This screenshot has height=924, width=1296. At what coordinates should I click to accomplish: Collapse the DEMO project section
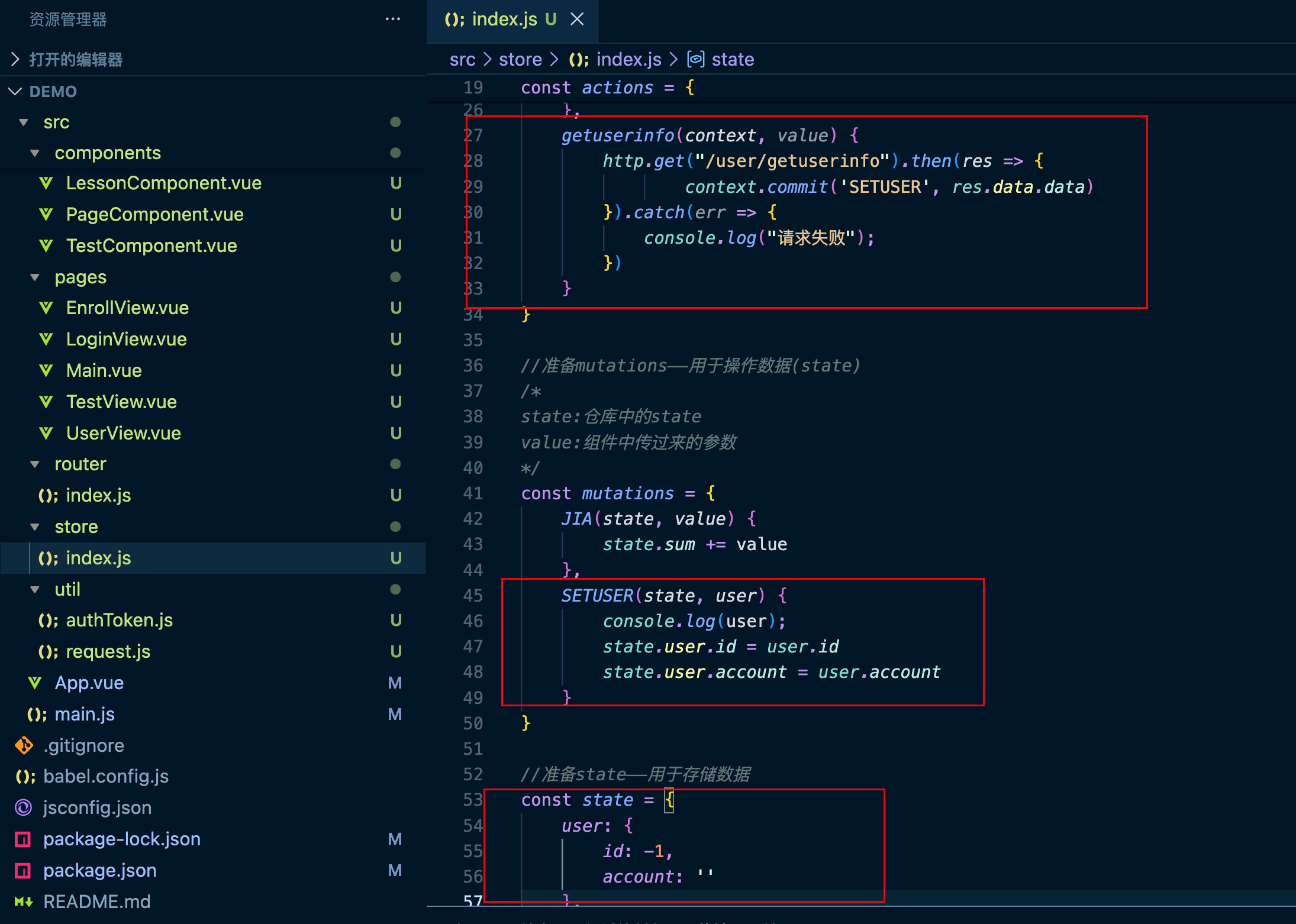[x=15, y=91]
